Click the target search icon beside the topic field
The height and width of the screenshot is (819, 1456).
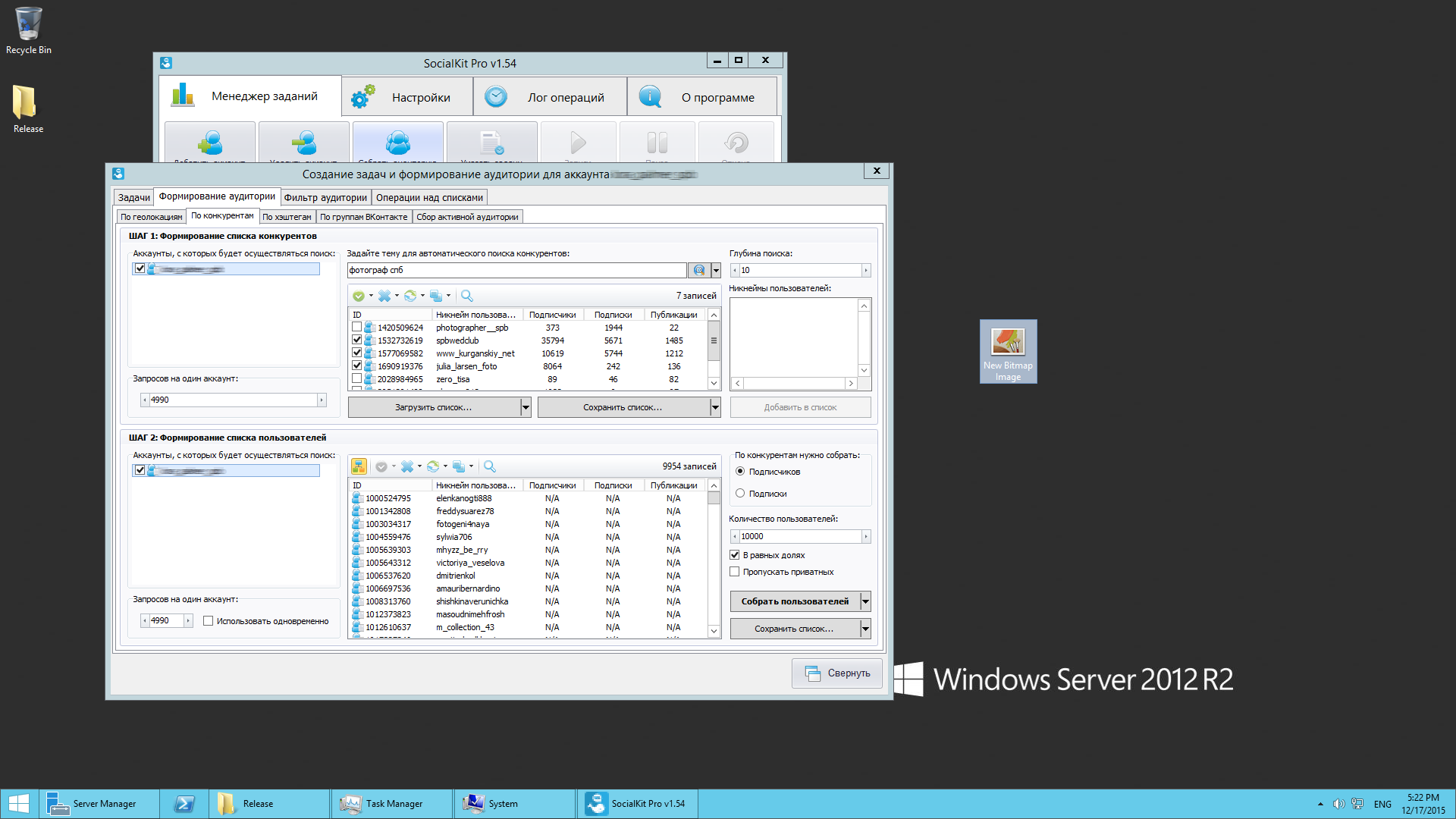[699, 270]
